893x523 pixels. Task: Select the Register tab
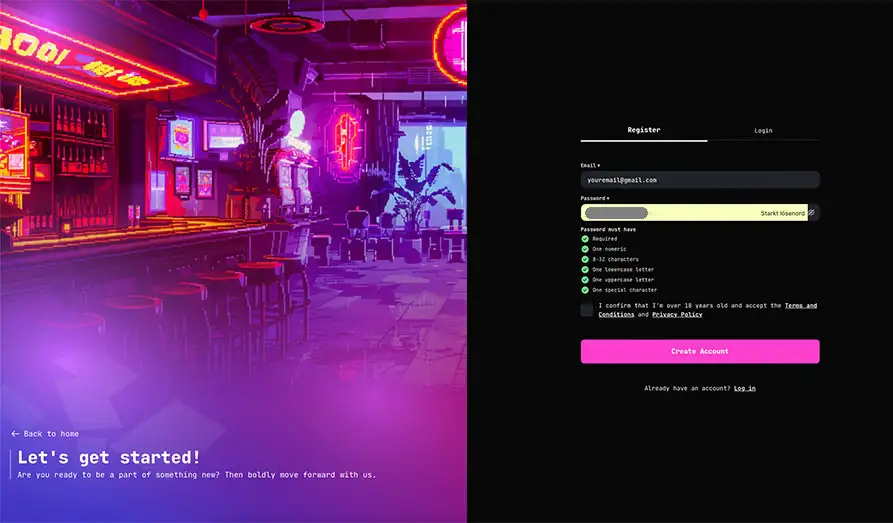tap(643, 130)
